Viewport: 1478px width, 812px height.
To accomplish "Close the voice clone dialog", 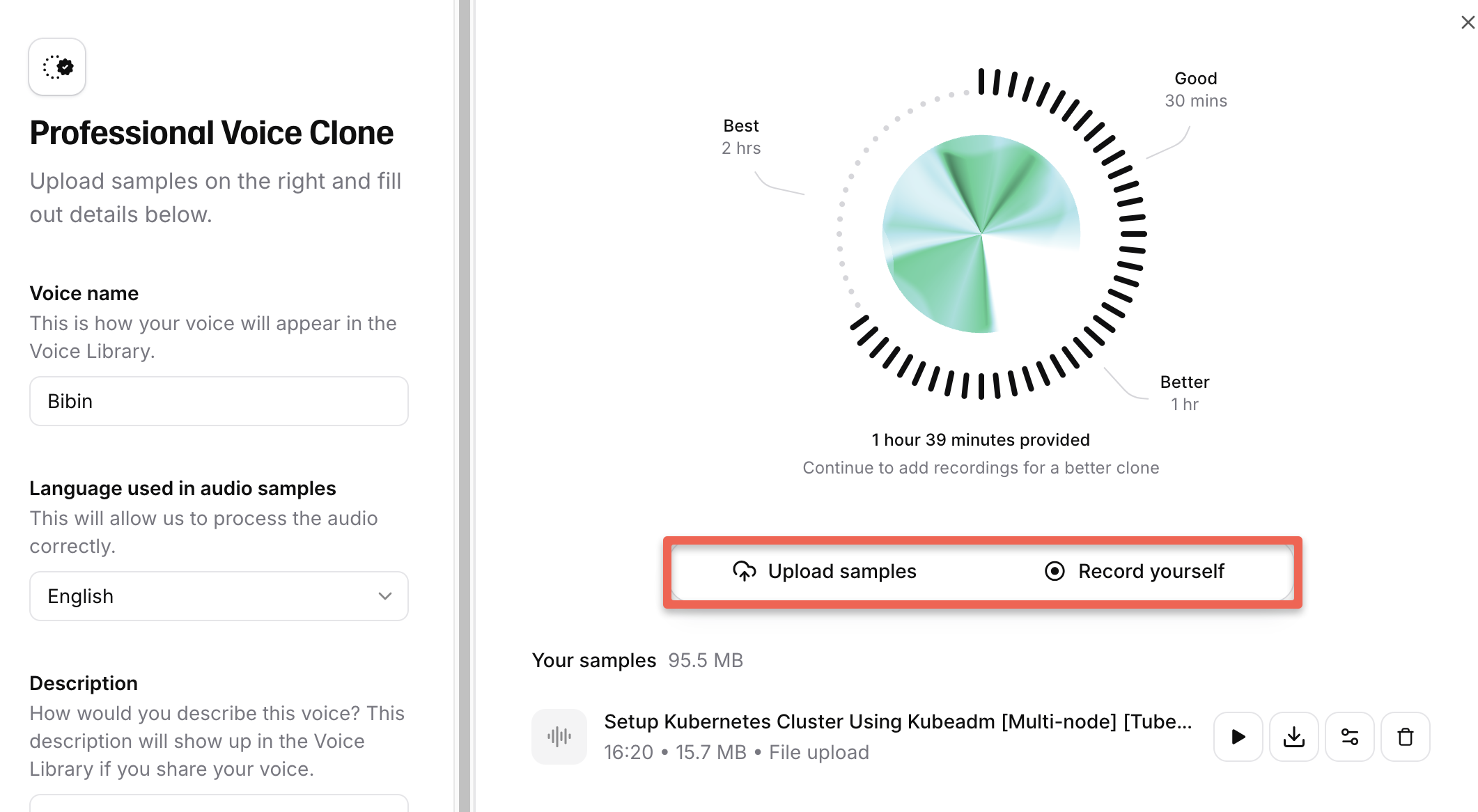I will click(x=1468, y=22).
